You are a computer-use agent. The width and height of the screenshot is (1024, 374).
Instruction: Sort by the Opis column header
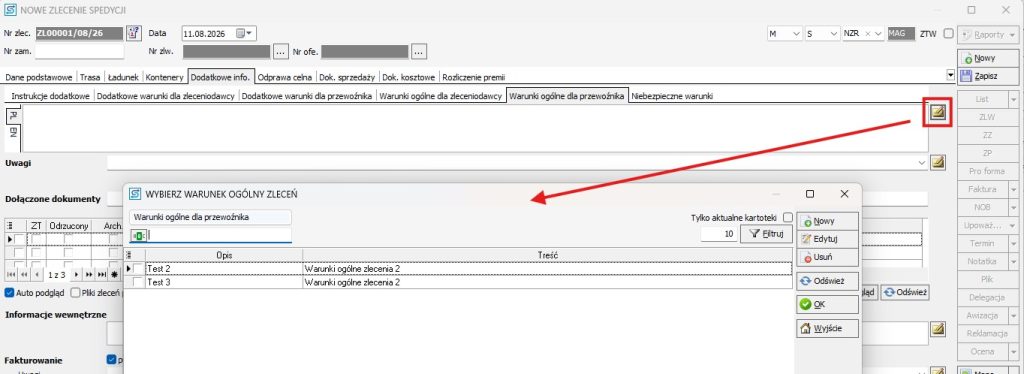224,255
